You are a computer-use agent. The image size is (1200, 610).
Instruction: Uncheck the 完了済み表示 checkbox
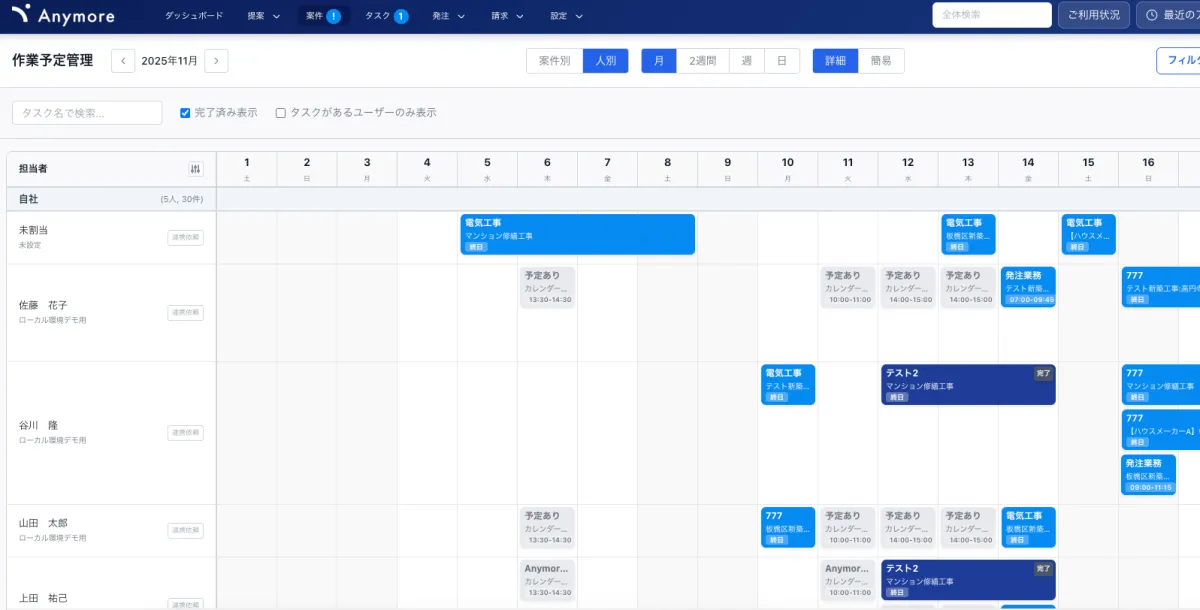pyautogui.click(x=185, y=113)
